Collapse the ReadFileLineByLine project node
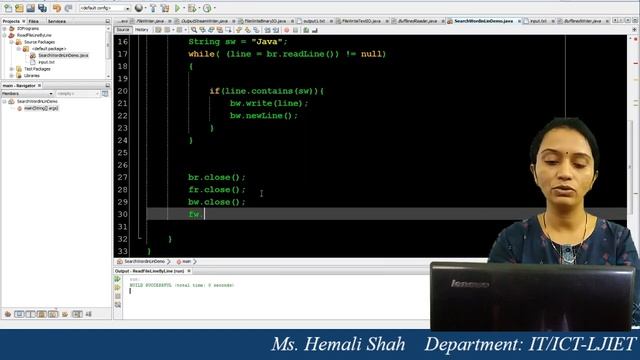The height and width of the screenshot is (360, 640). point(4,35)
